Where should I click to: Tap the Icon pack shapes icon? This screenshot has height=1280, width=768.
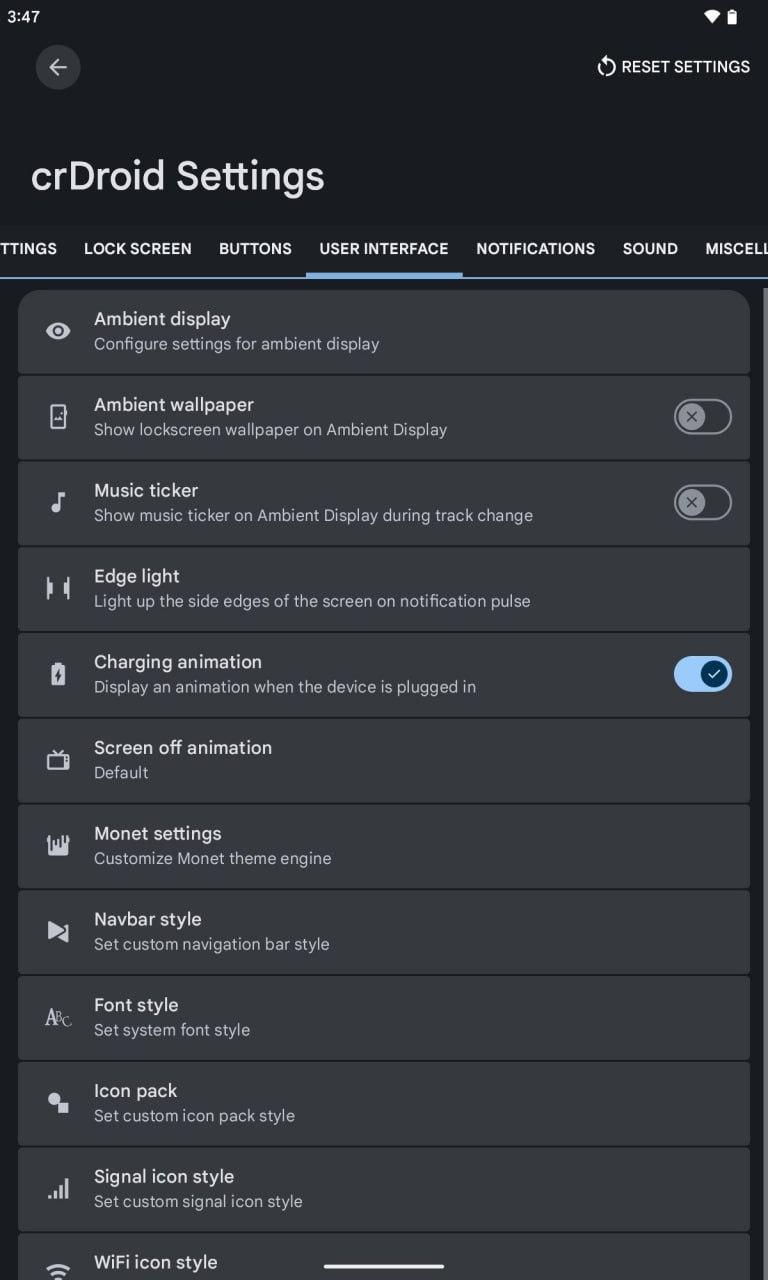[x=58, y=1102]
